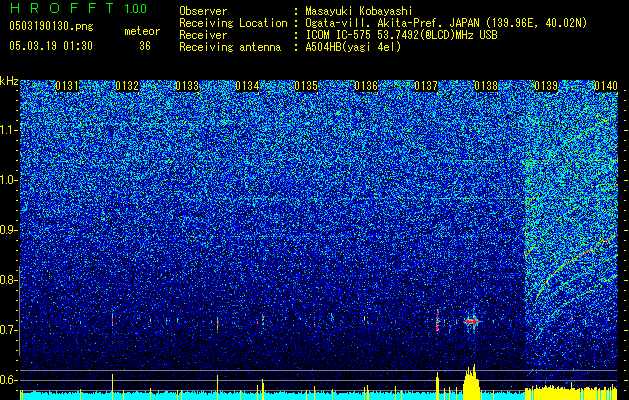
Task: Click the 'meteor' count label
Action: point(142,31)
